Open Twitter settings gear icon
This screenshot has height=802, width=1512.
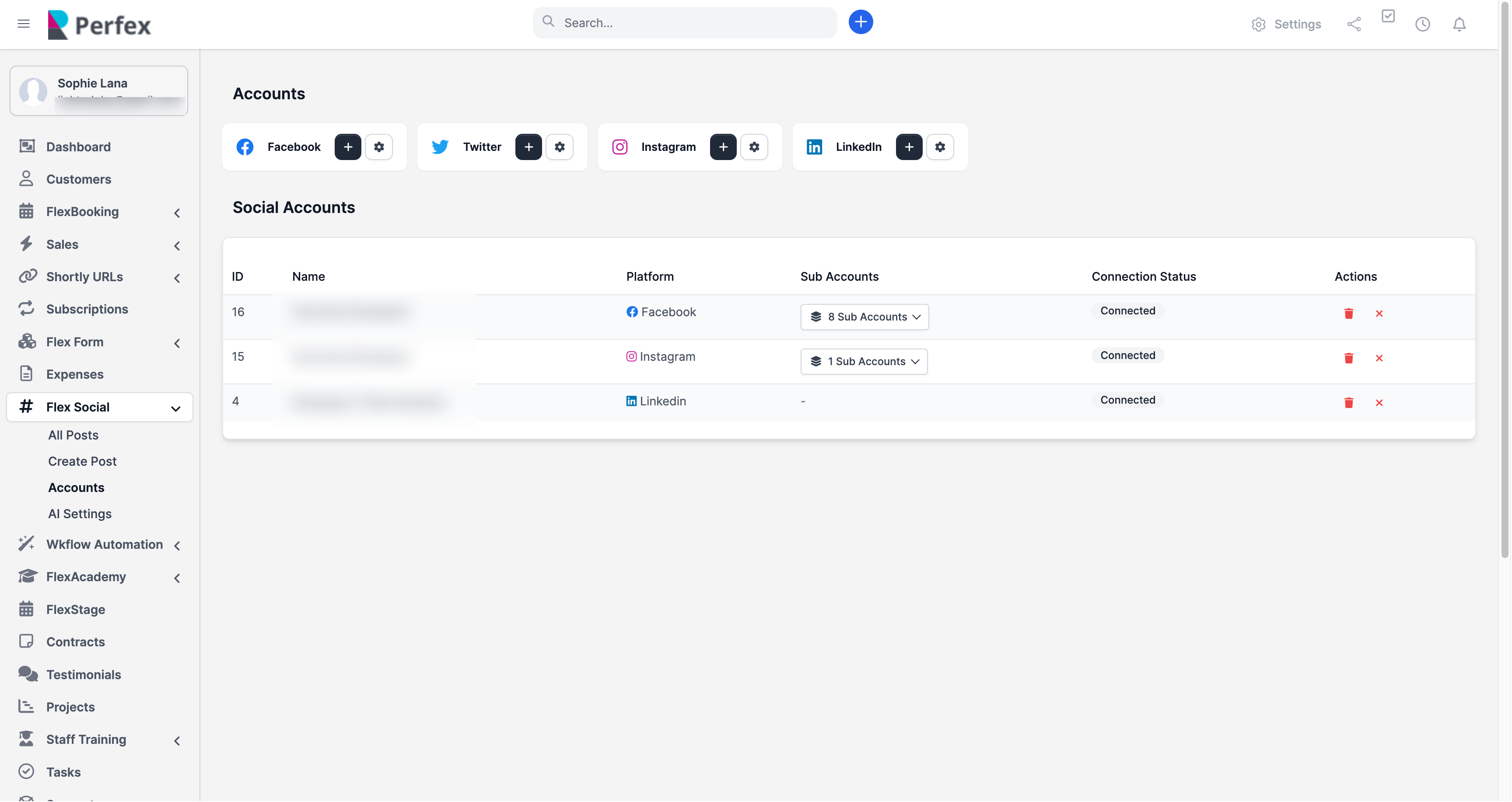pos(560,146)
